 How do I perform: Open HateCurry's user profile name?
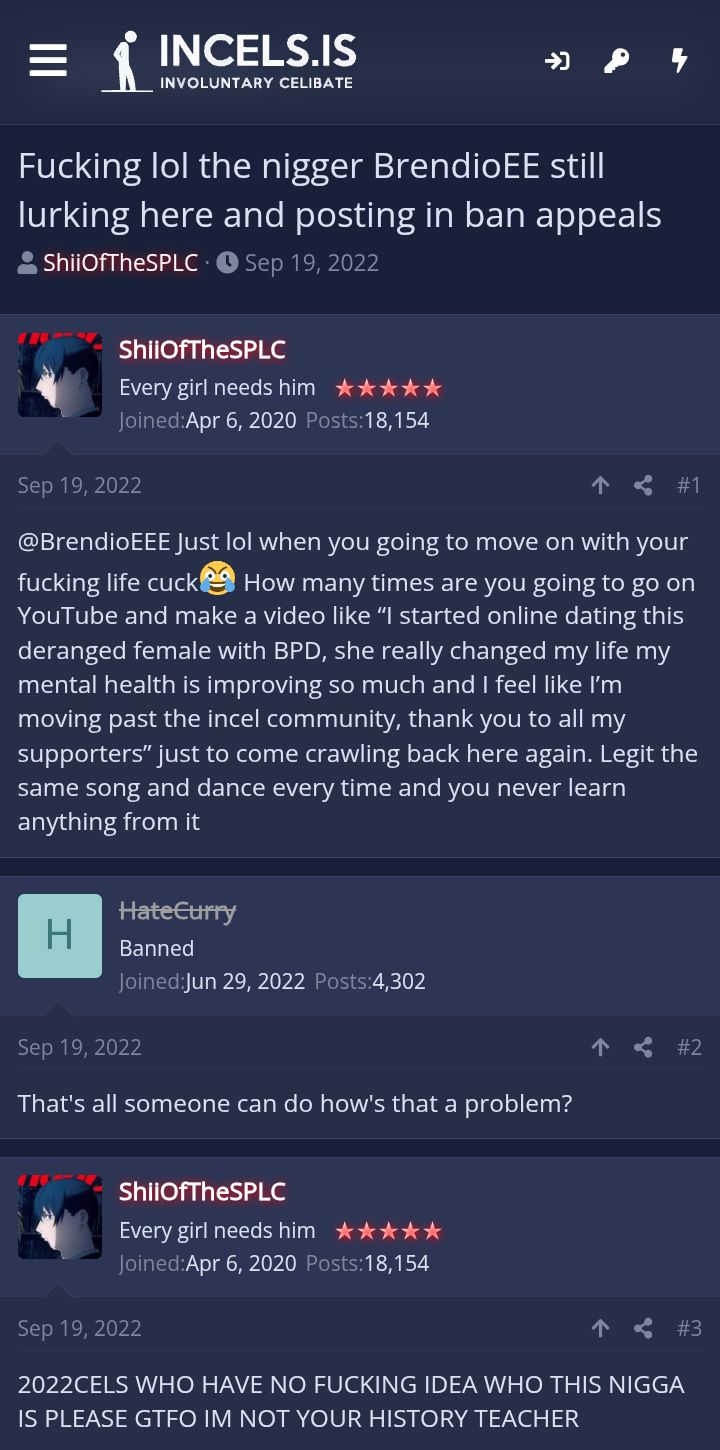[177, 911]
